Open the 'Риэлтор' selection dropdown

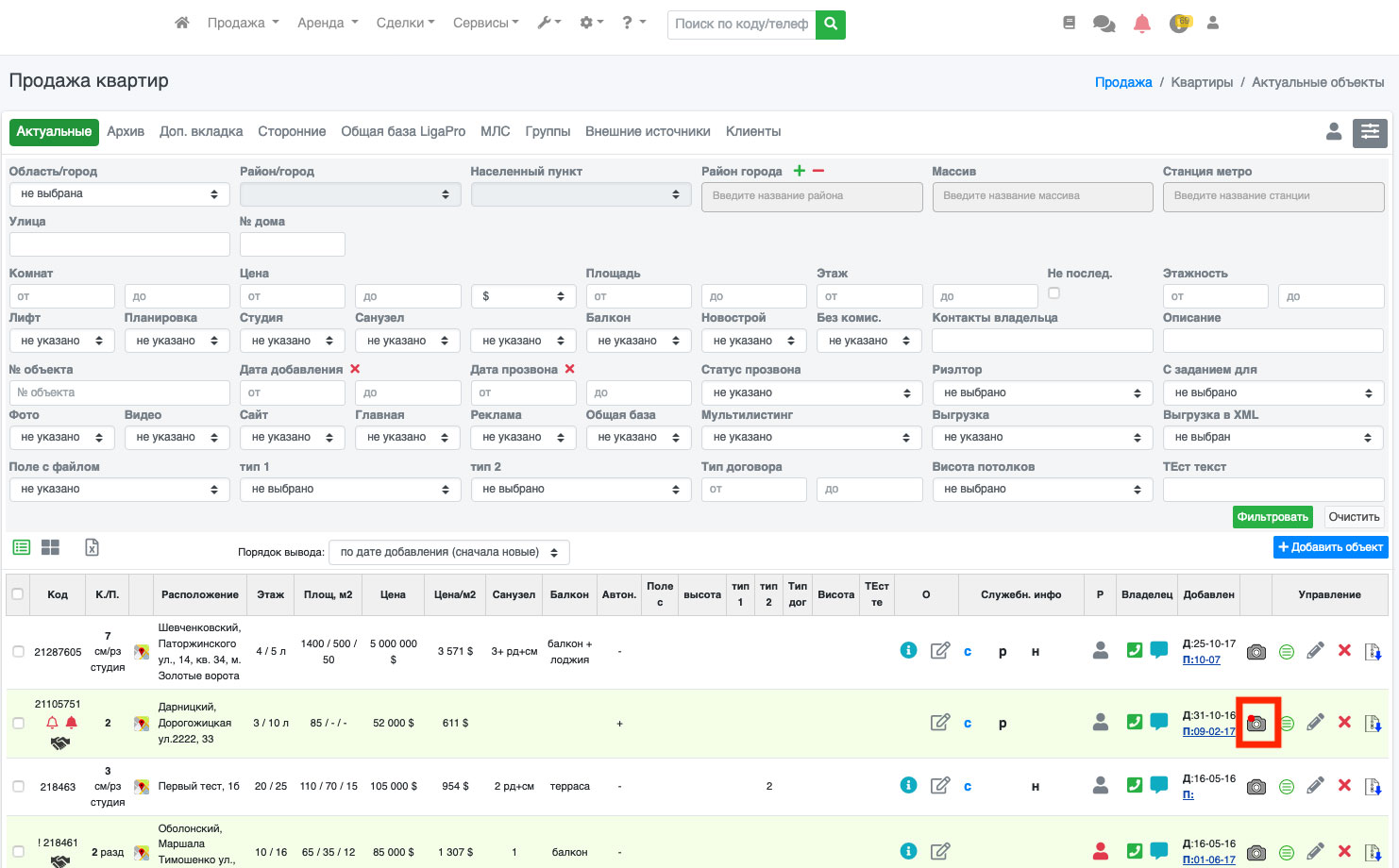(1042, 392)
